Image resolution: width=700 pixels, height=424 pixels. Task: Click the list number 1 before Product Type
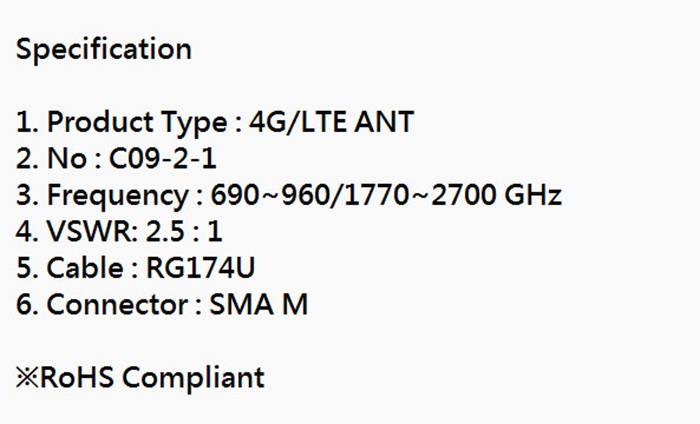[x=24, y=123]
